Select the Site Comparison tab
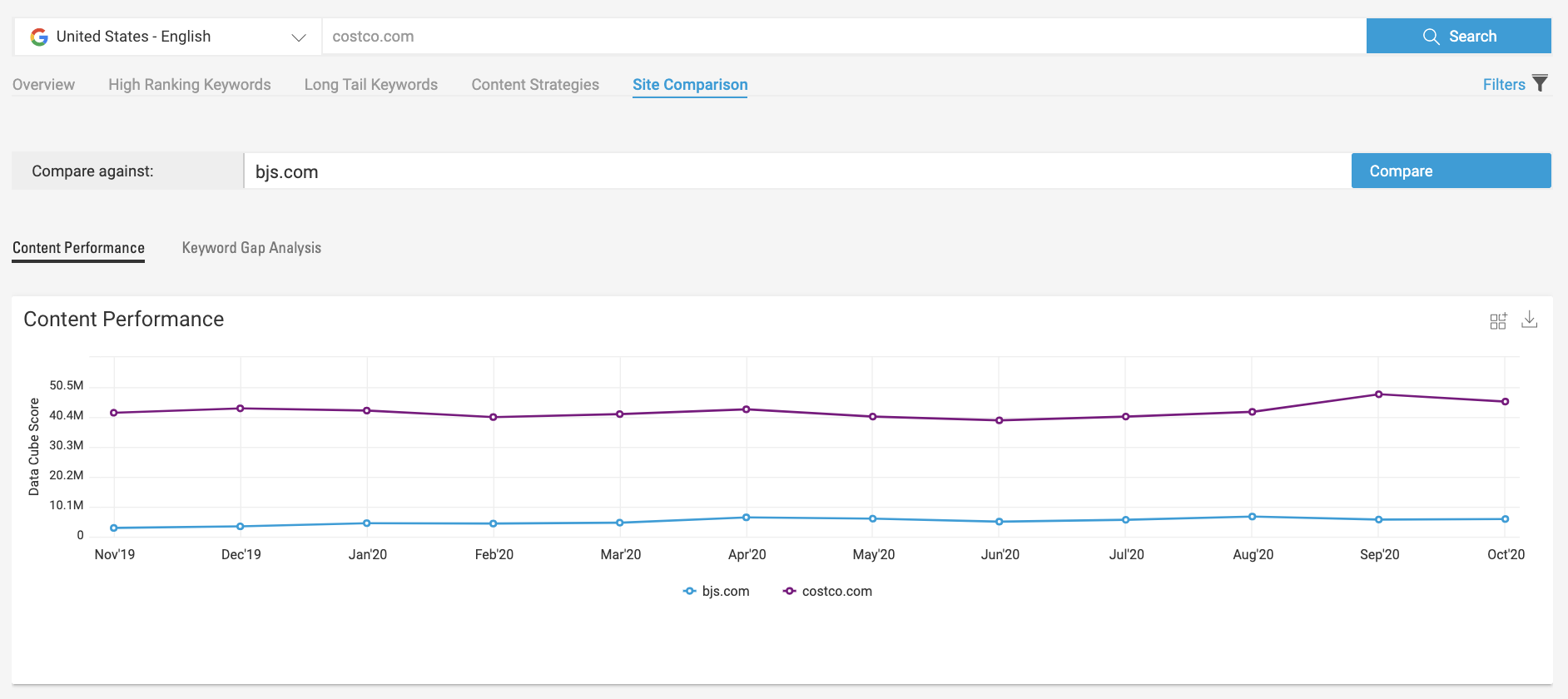Image resolution: width=1568 pixels, height=699 pixels. pos(690,85)
